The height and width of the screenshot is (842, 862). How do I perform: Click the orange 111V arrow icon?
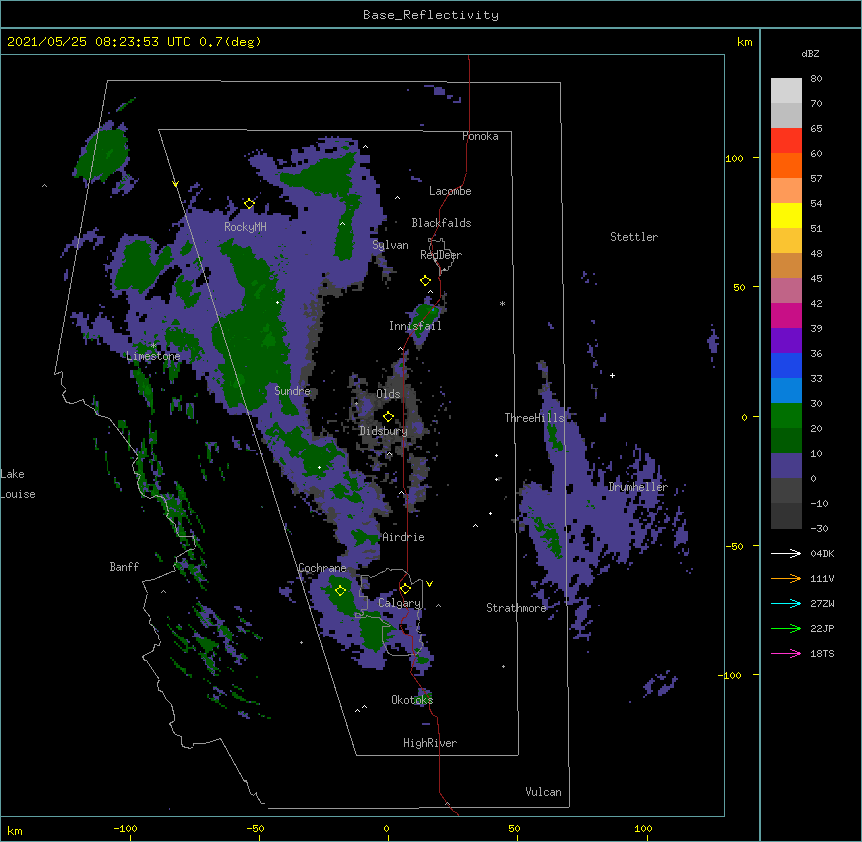coord(786,578)
